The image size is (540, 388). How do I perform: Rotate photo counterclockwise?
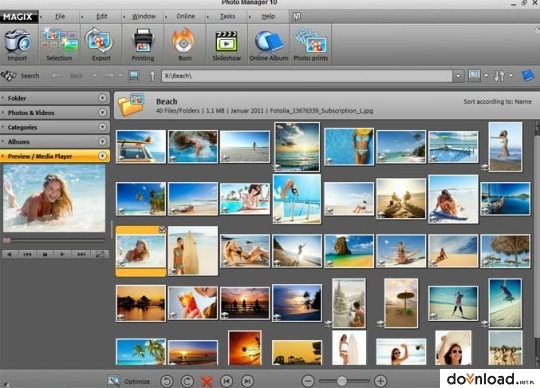click(x=167, y=381)
